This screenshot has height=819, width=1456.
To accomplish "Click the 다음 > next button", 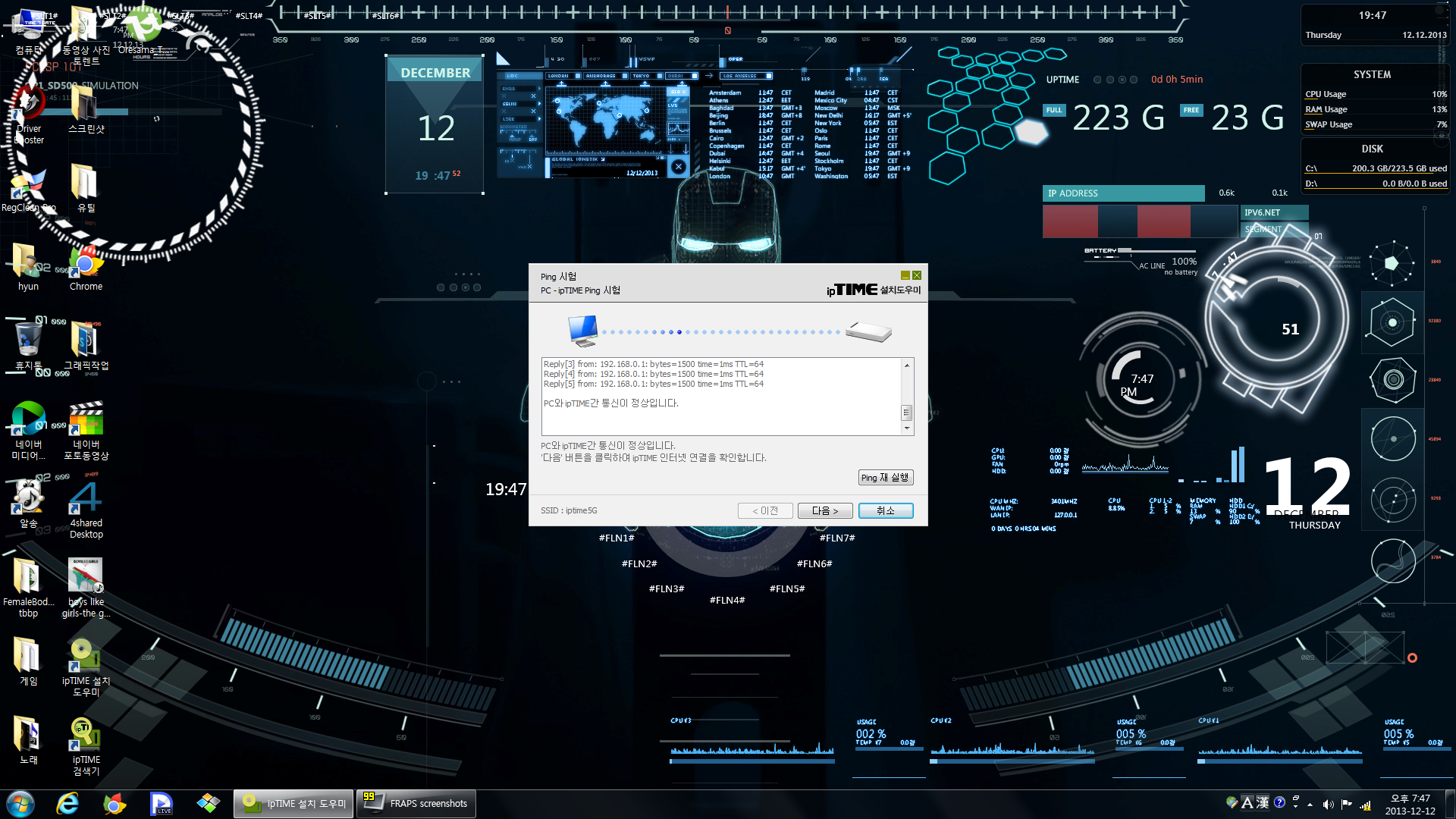I will pyautogui.click(x=825, y=511).
